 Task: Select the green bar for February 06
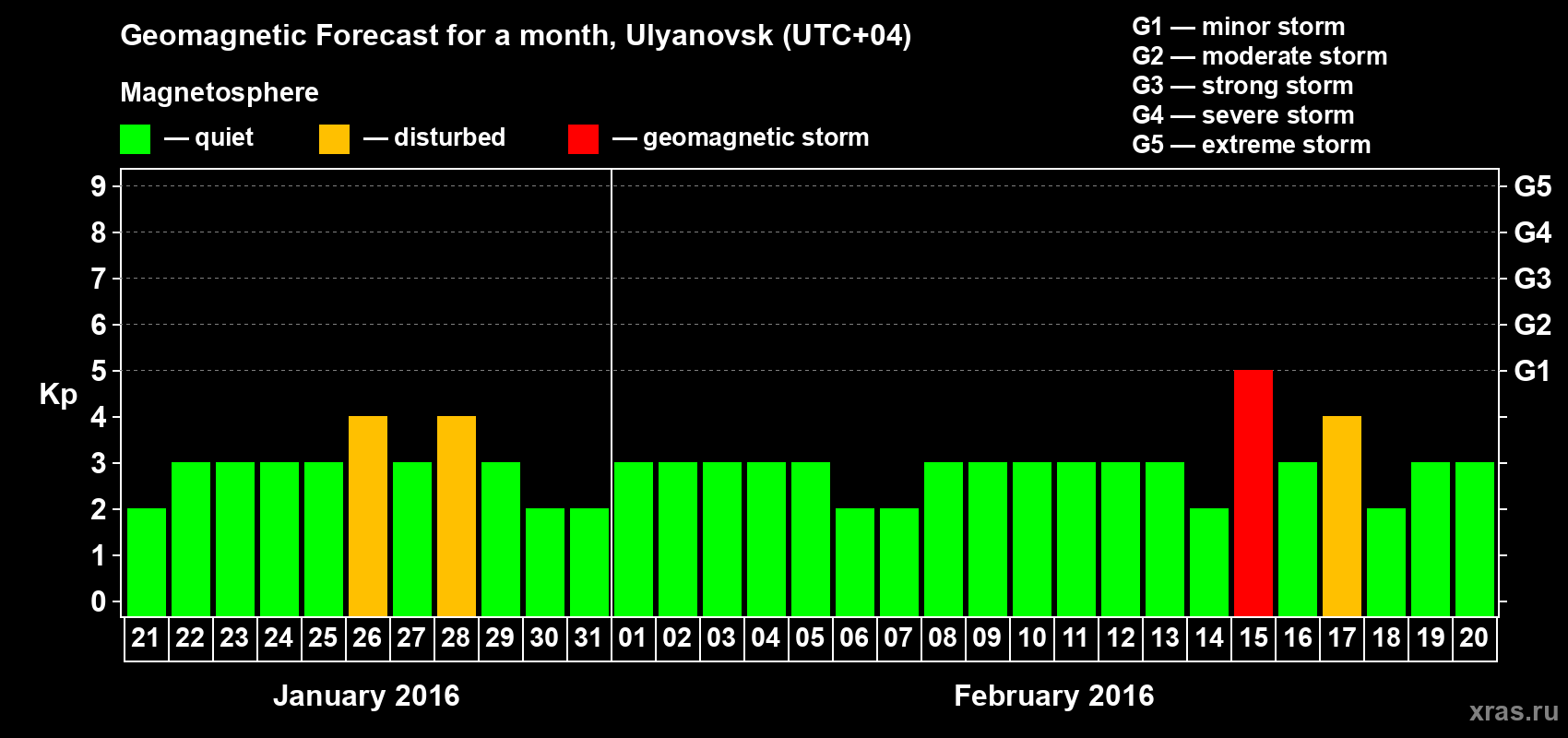click(x=855, y=563)
